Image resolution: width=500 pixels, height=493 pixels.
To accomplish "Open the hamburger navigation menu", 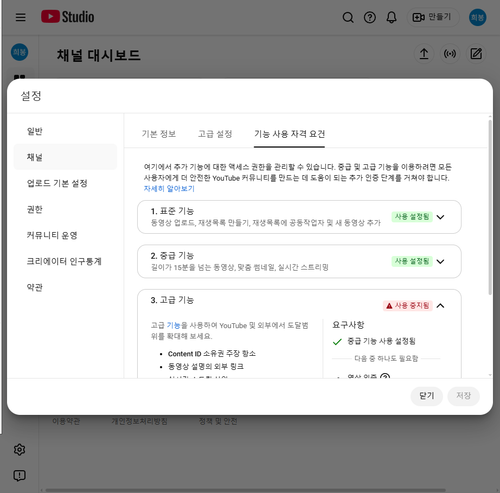I will (x=21, y=17).
